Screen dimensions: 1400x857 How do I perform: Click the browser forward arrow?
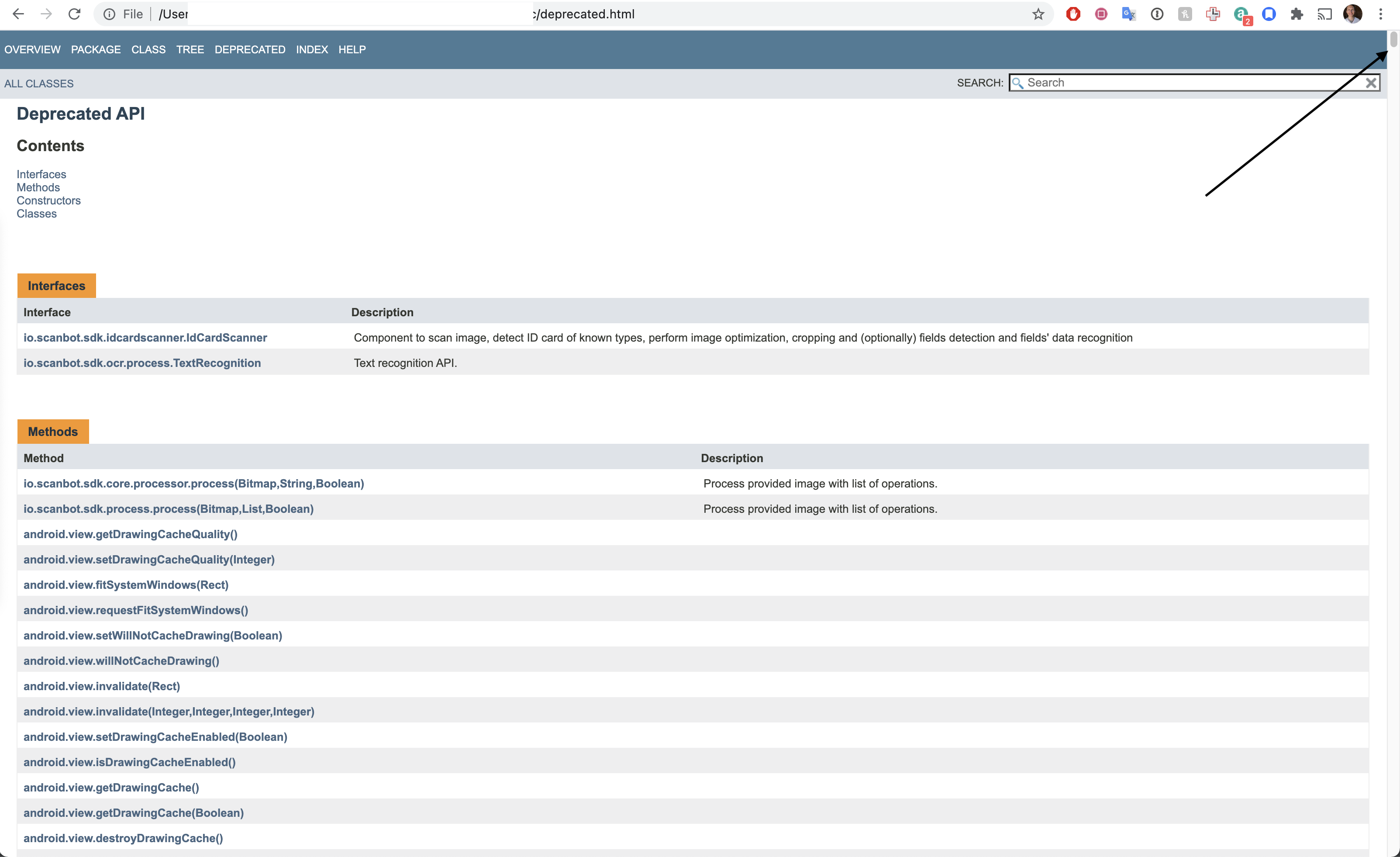click(46, 14)
